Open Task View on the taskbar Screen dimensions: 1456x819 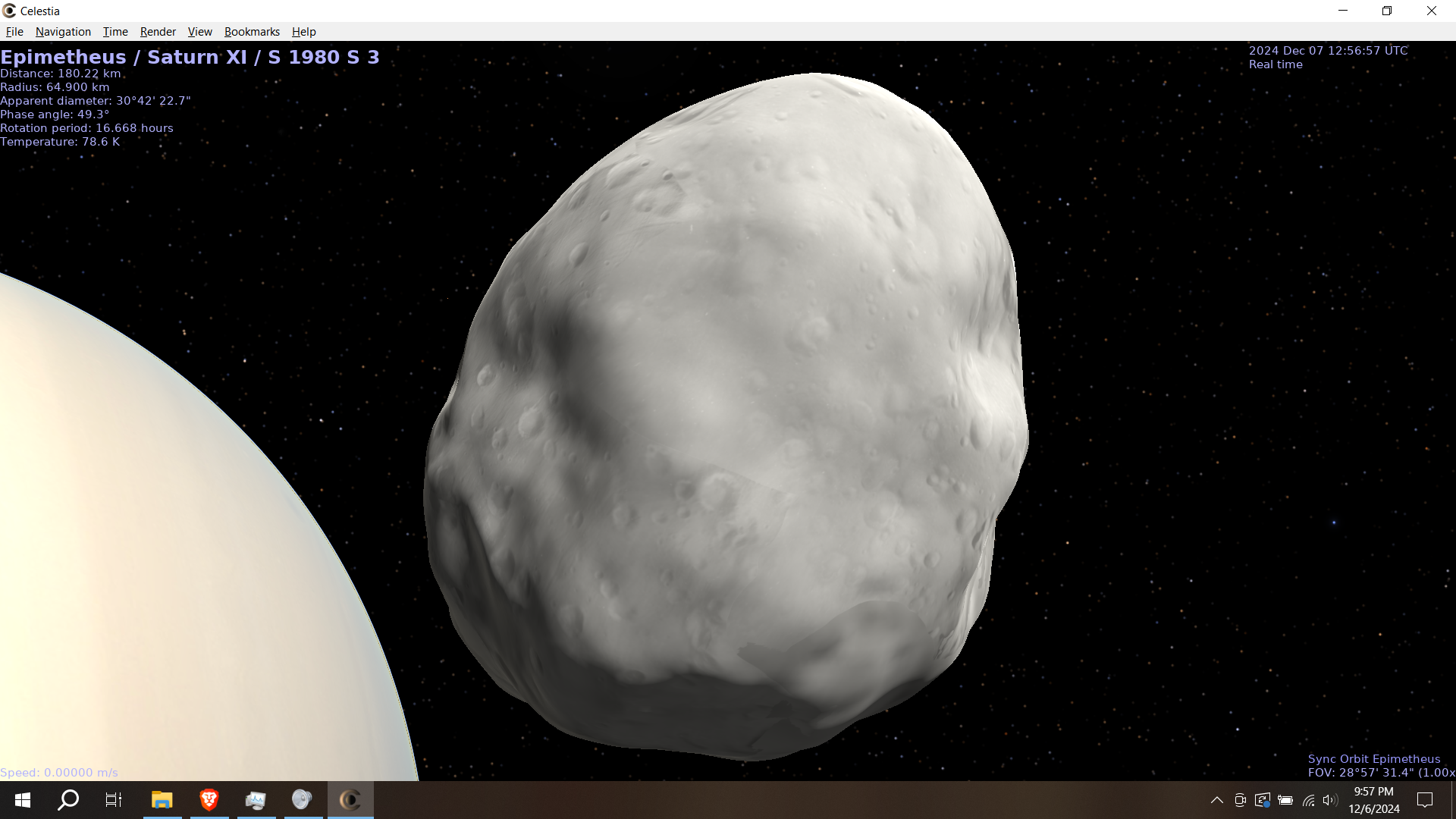[x=114, y=800]
